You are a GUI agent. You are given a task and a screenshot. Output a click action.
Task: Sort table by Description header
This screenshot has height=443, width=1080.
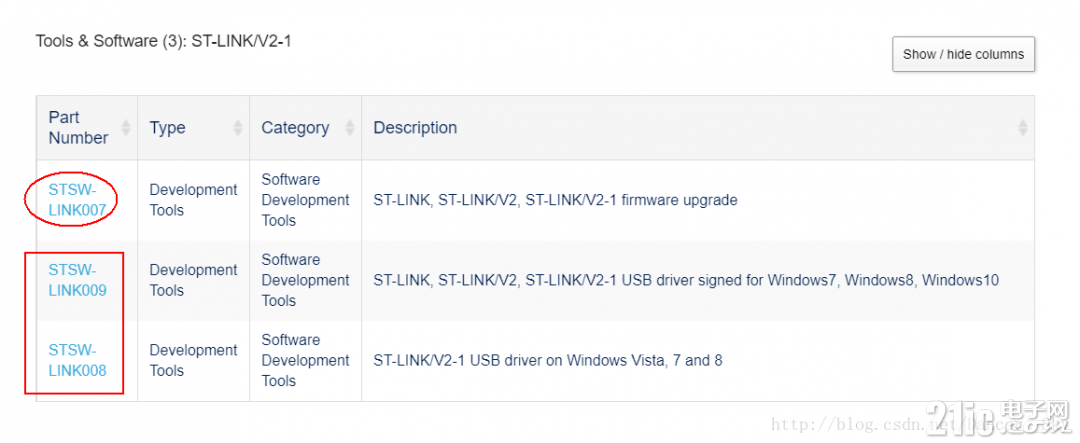point(415,127)
